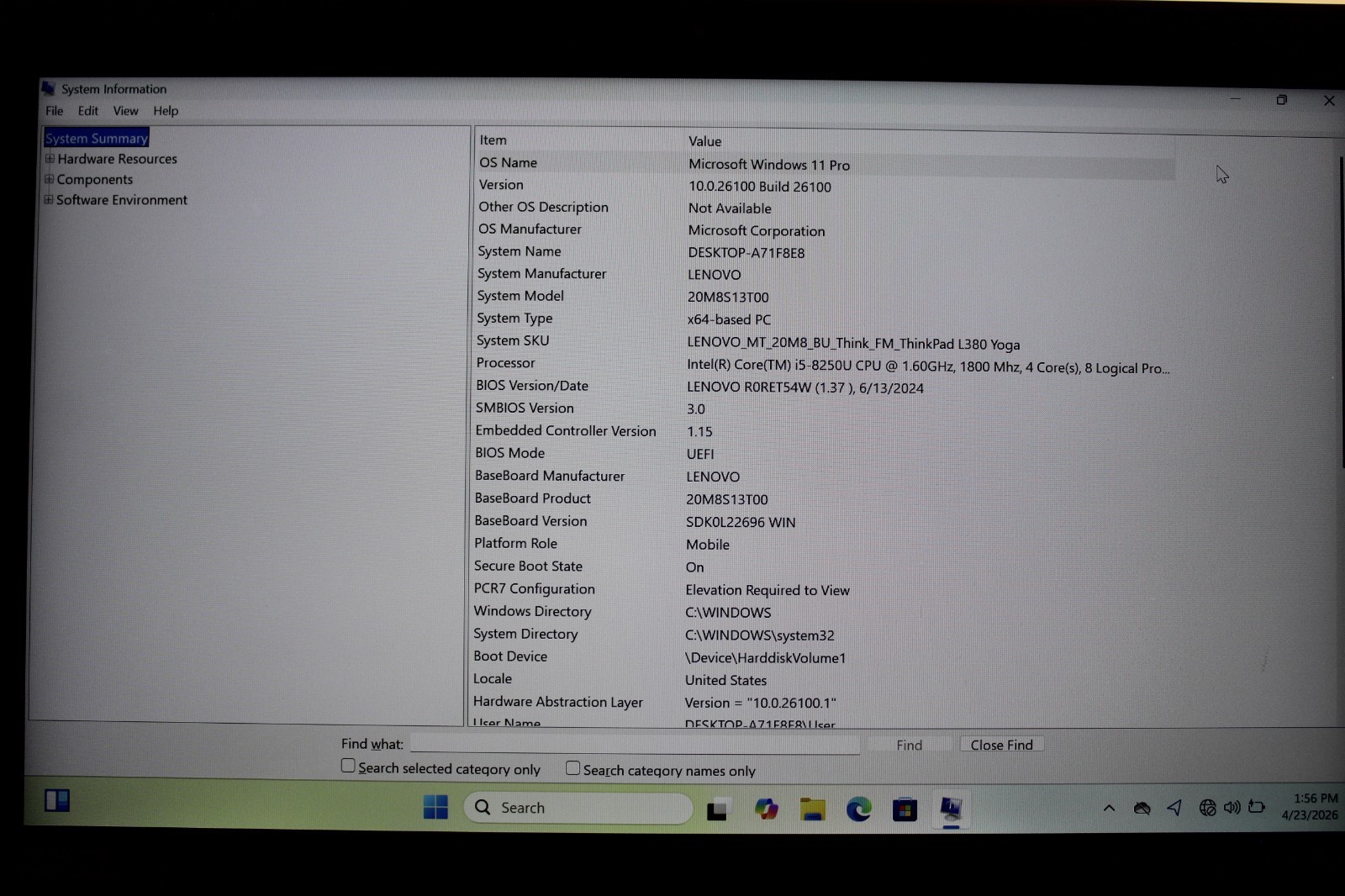The image size is (1345, 896).
Task: Select the BIOS Version/Date row label
Action: [531, 386]
